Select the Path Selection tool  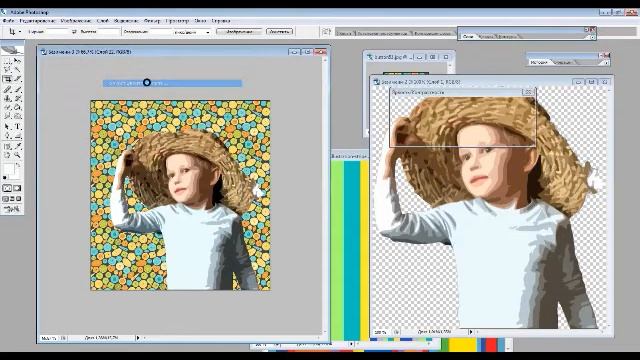(7, 127)
